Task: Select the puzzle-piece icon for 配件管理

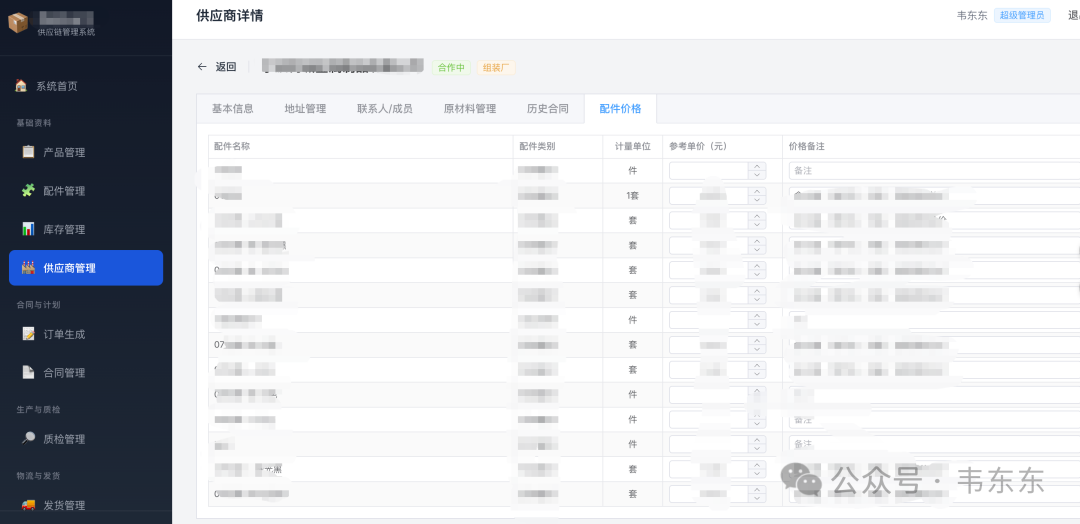Action: (28, 190)
